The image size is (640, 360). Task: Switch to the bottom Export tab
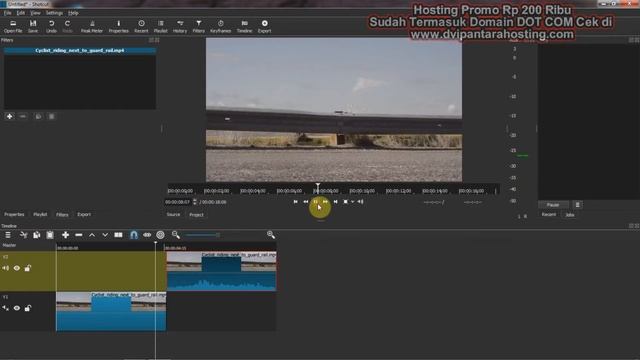pyautogui.click(x=84, y=214)
